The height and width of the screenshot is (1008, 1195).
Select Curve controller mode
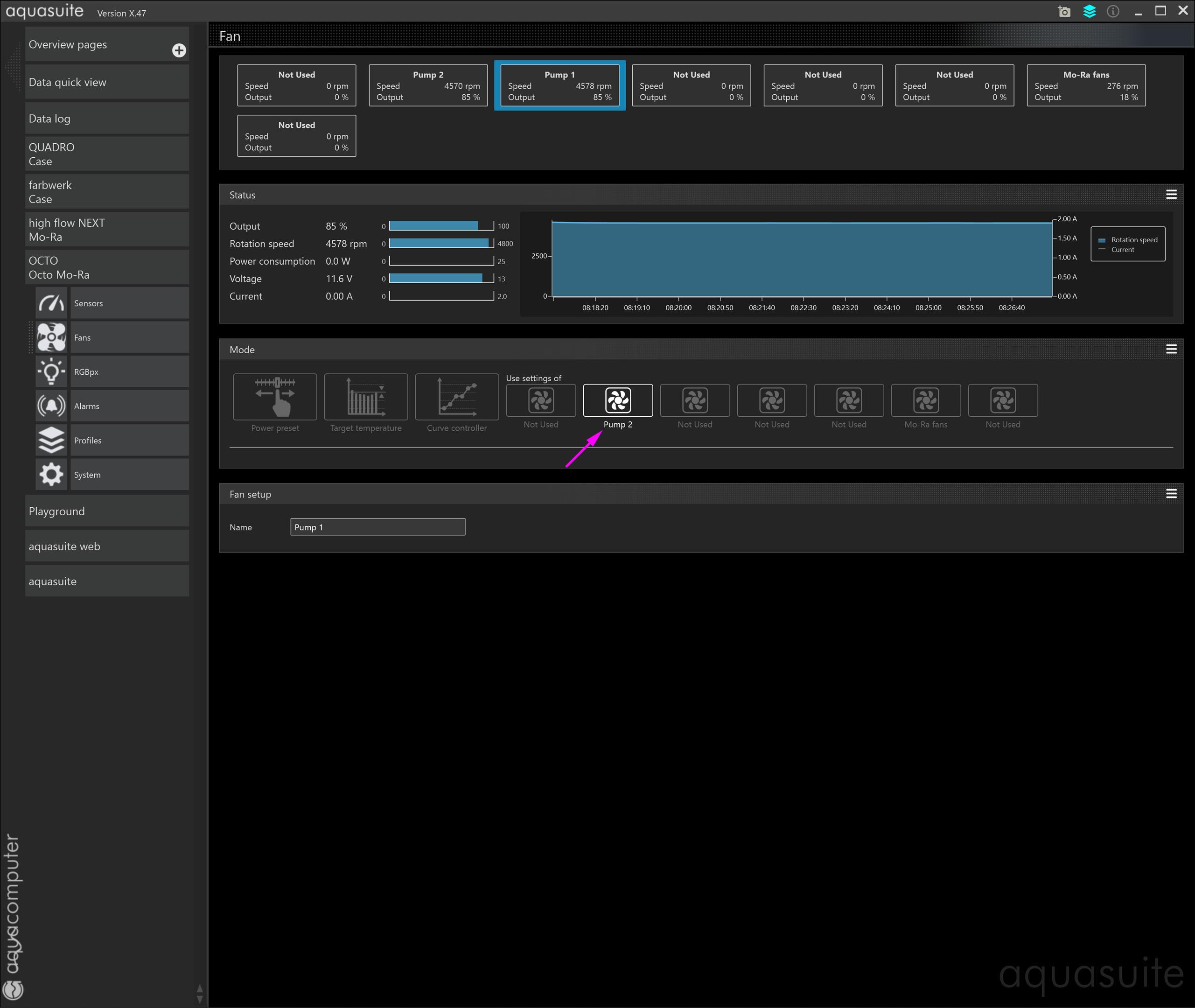[456, 397]
